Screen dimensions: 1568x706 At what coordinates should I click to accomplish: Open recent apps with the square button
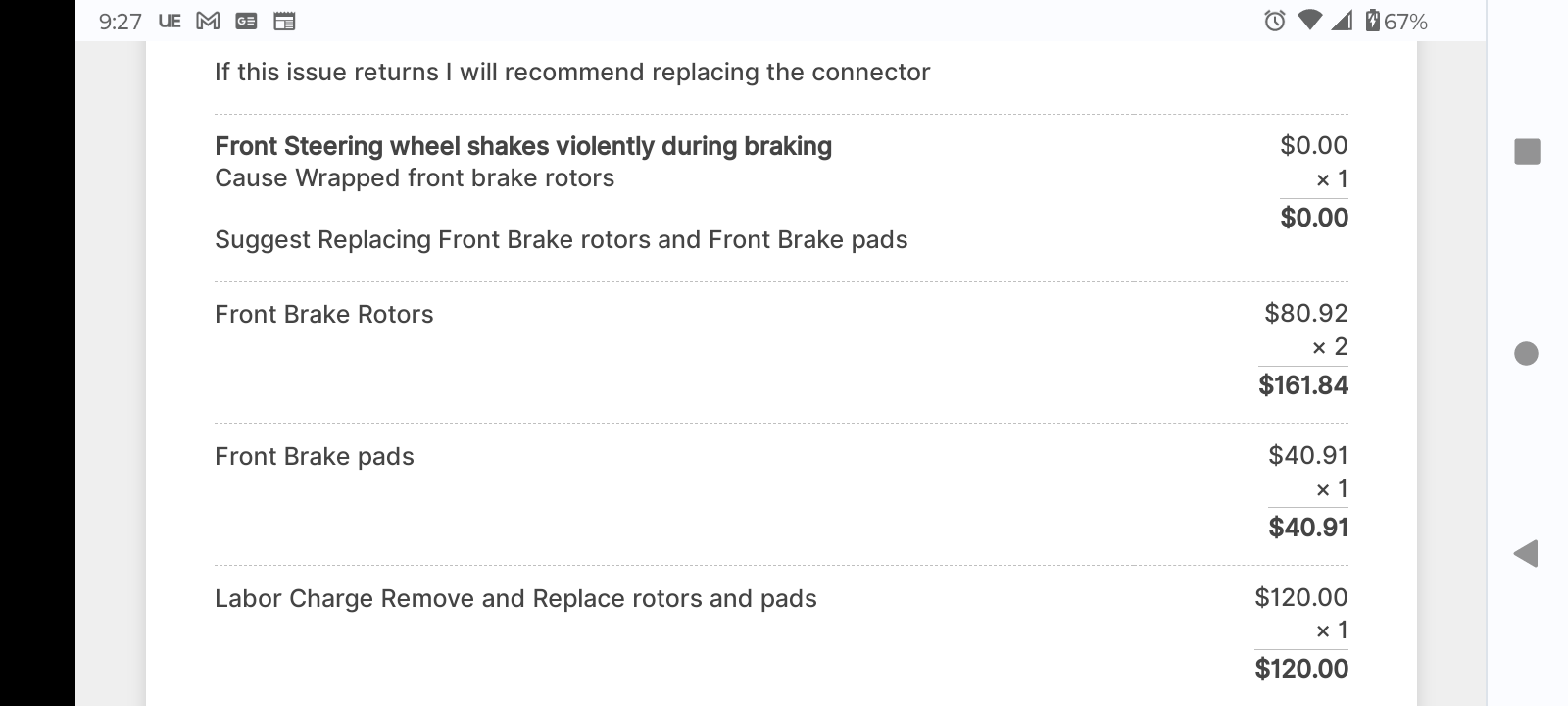tap(1527, 151)
